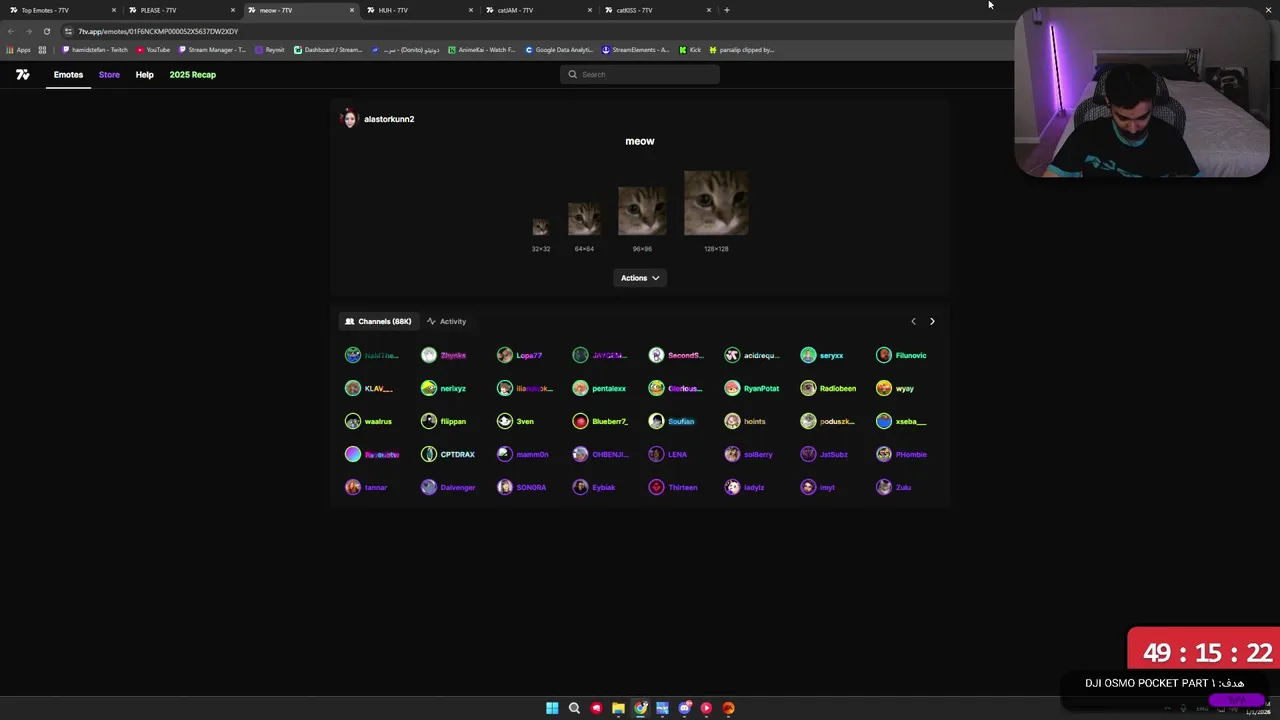
Task: Click the 96x96 meow emote preview
Action: [x=642, y=211]
